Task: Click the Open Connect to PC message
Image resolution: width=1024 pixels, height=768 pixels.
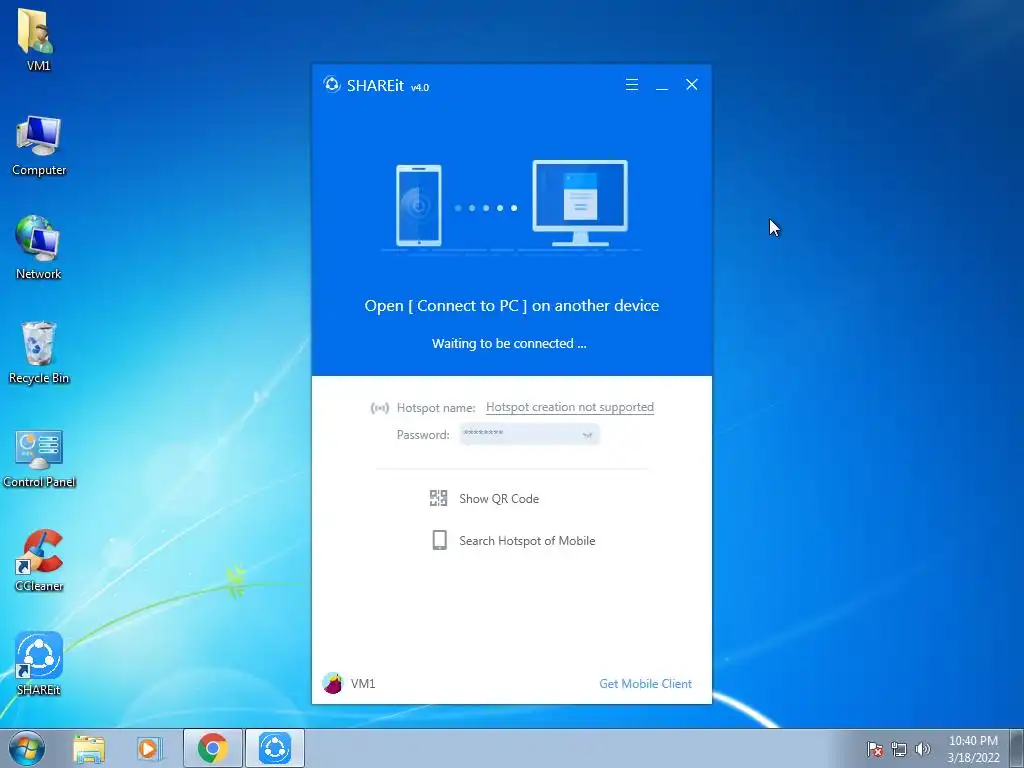Action: 511,306
